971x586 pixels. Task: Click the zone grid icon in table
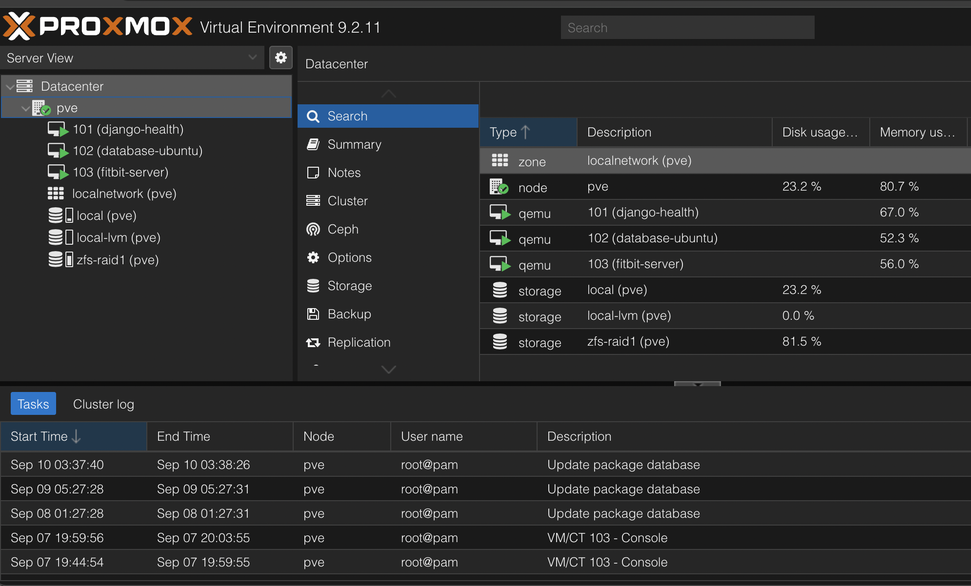[500, 160]
